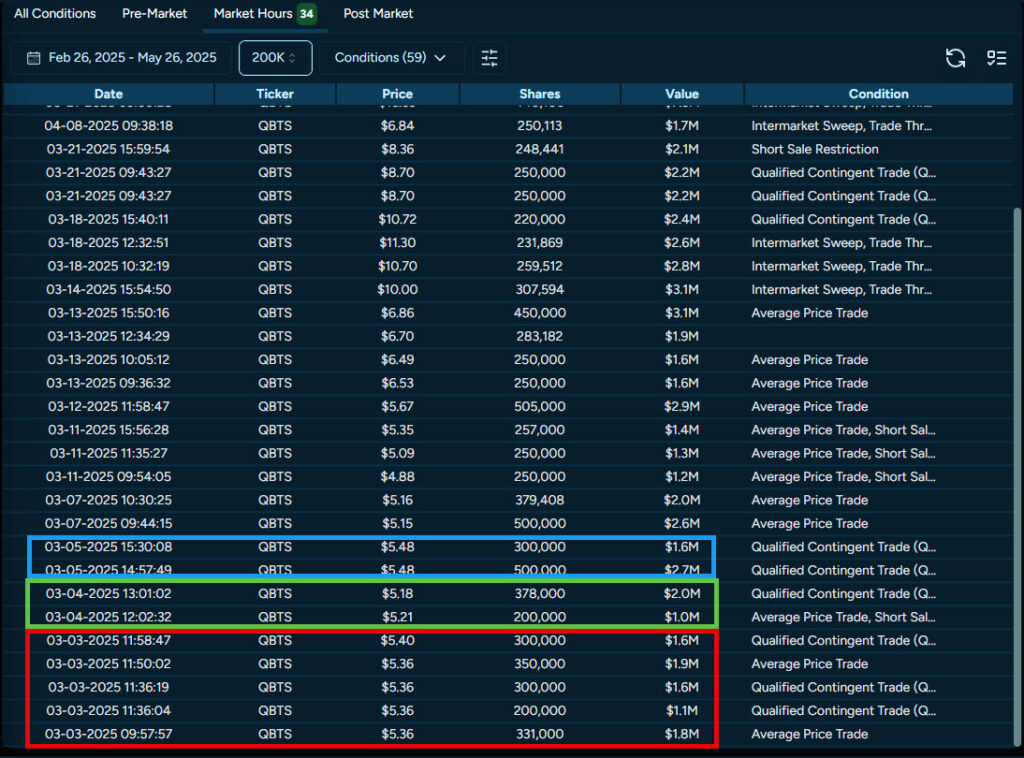Click the 307,594 shares cell
Image resolution: width=1024 pixels, height=758 pixels.
[x=539, y=290]
